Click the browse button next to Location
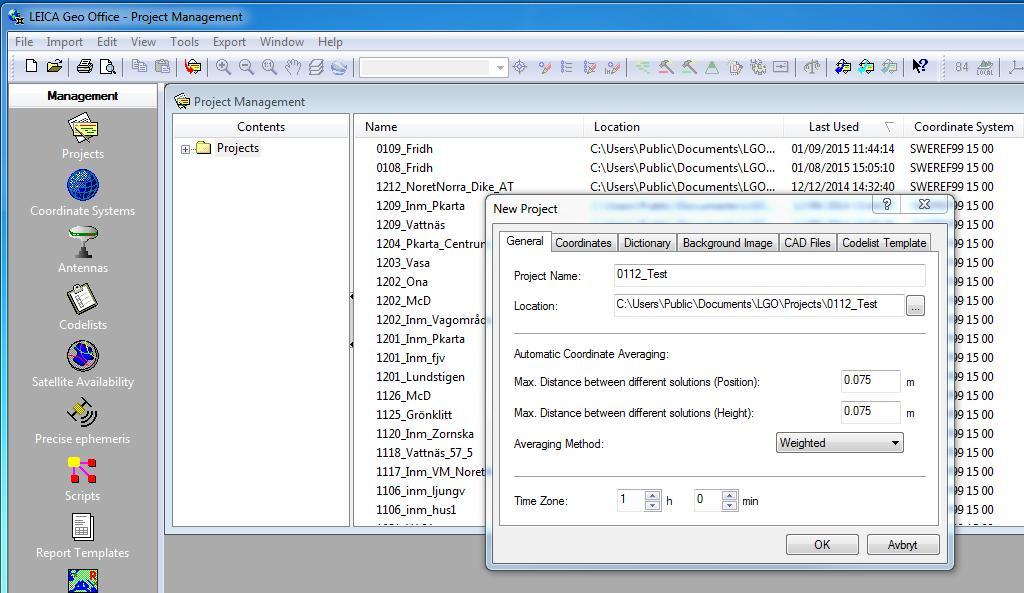1024x593 pixels. click(x=915, y=305)
